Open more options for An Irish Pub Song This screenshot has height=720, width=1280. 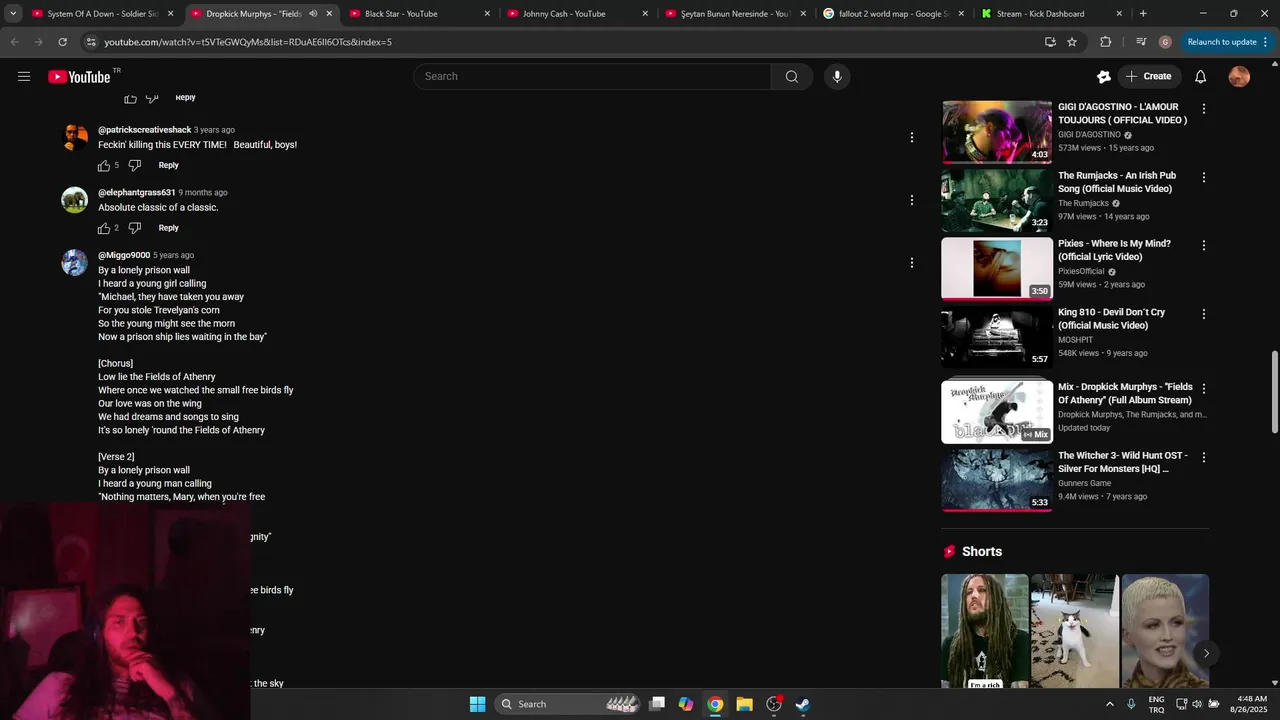tap(1203, 177)
